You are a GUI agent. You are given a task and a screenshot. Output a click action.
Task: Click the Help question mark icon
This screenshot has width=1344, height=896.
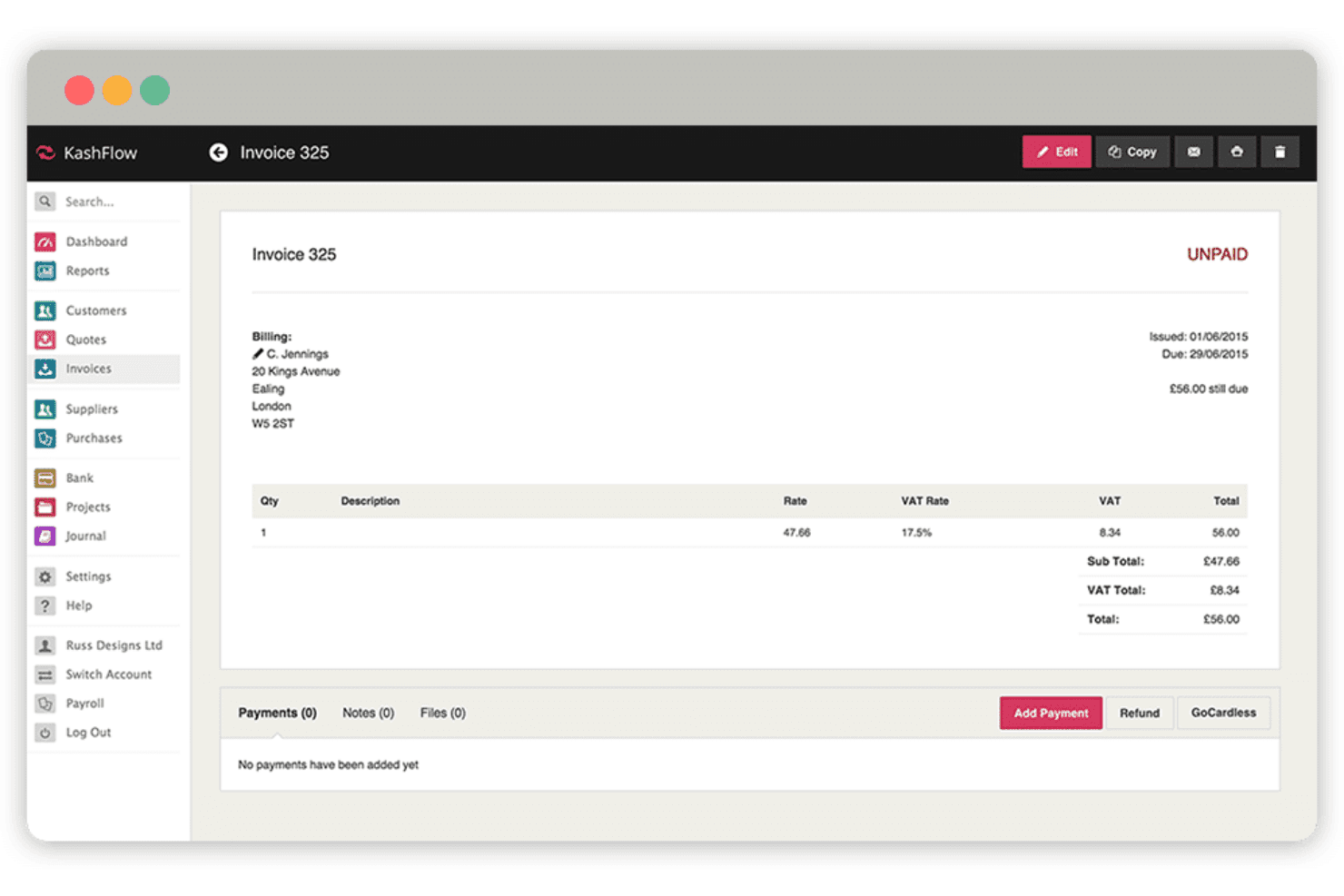[x=45, y=606]
